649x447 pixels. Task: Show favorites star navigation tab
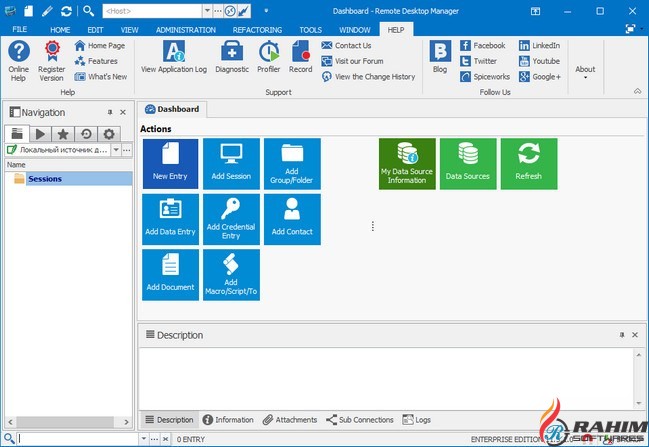coord(63,134)
